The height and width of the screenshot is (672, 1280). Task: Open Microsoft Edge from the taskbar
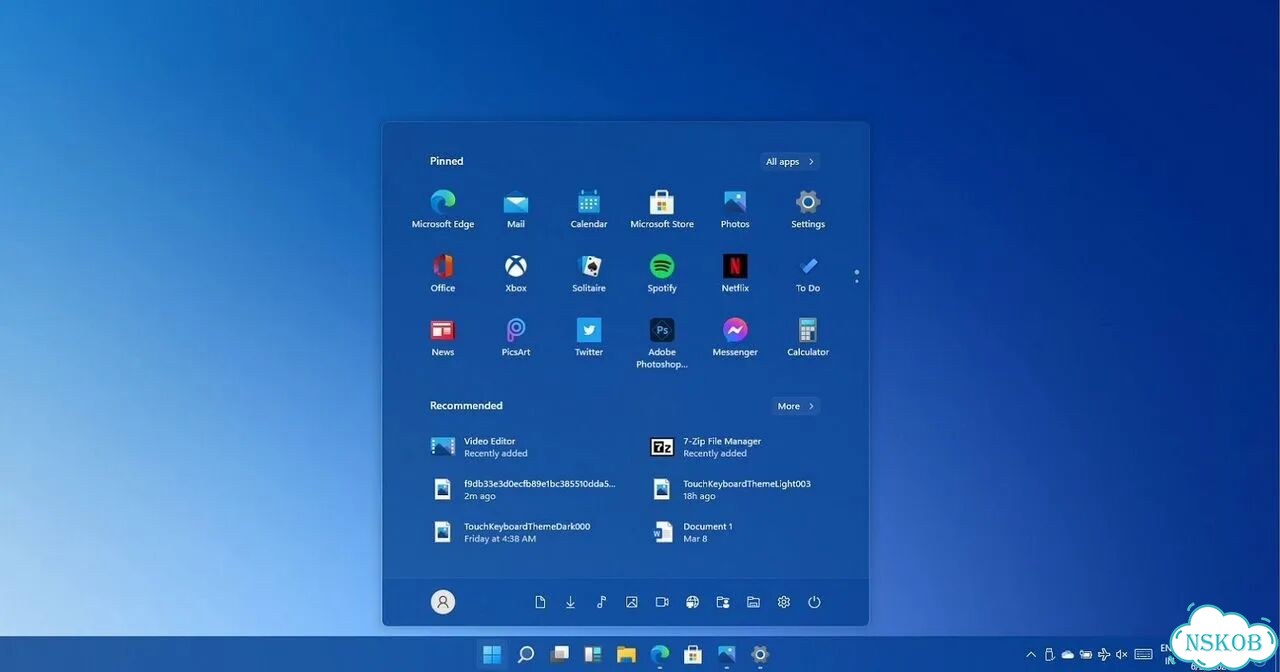pos(660,655)
